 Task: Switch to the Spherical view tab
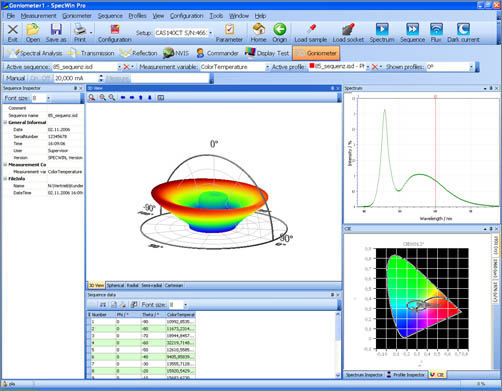115,285
